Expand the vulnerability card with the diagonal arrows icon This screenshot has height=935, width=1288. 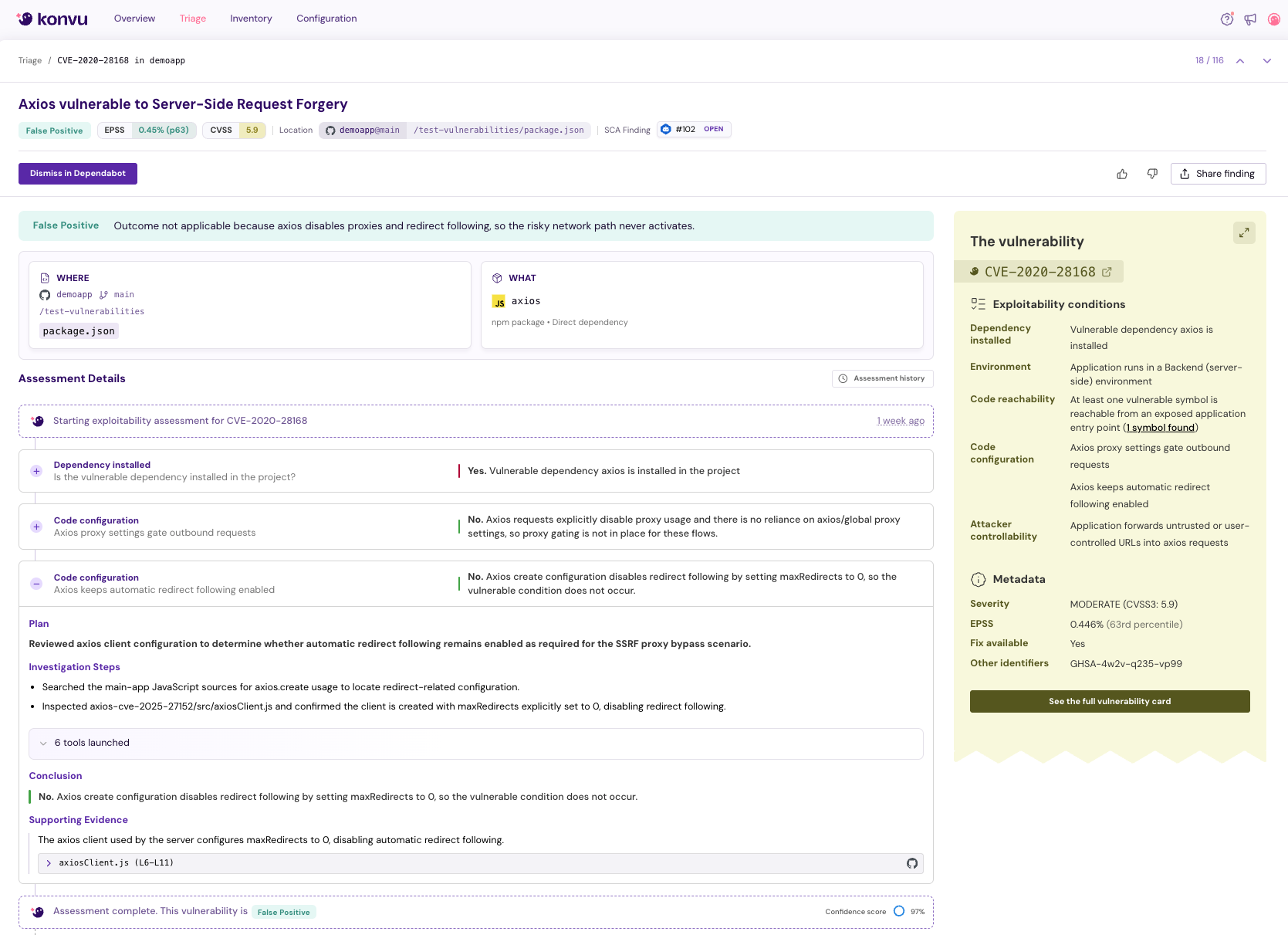tap(1244, 232)
